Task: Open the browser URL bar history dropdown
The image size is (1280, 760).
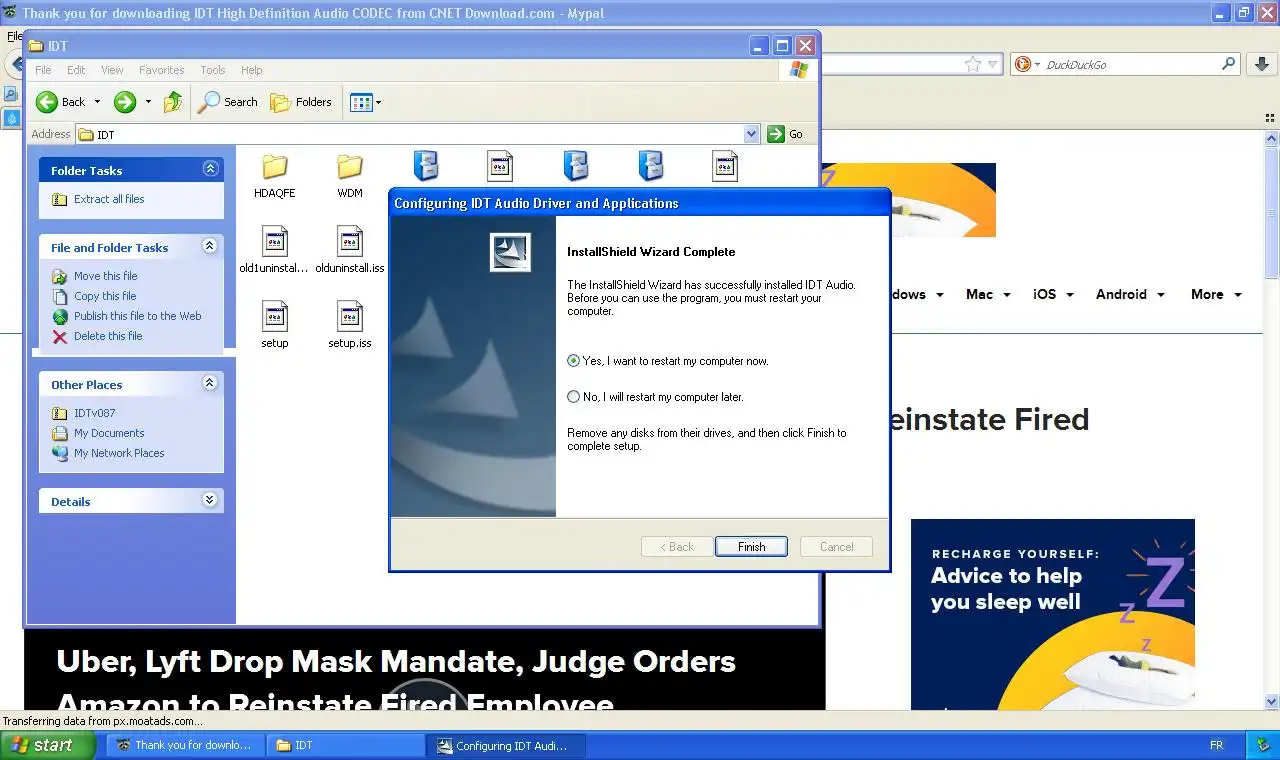Action: [993, 64]
